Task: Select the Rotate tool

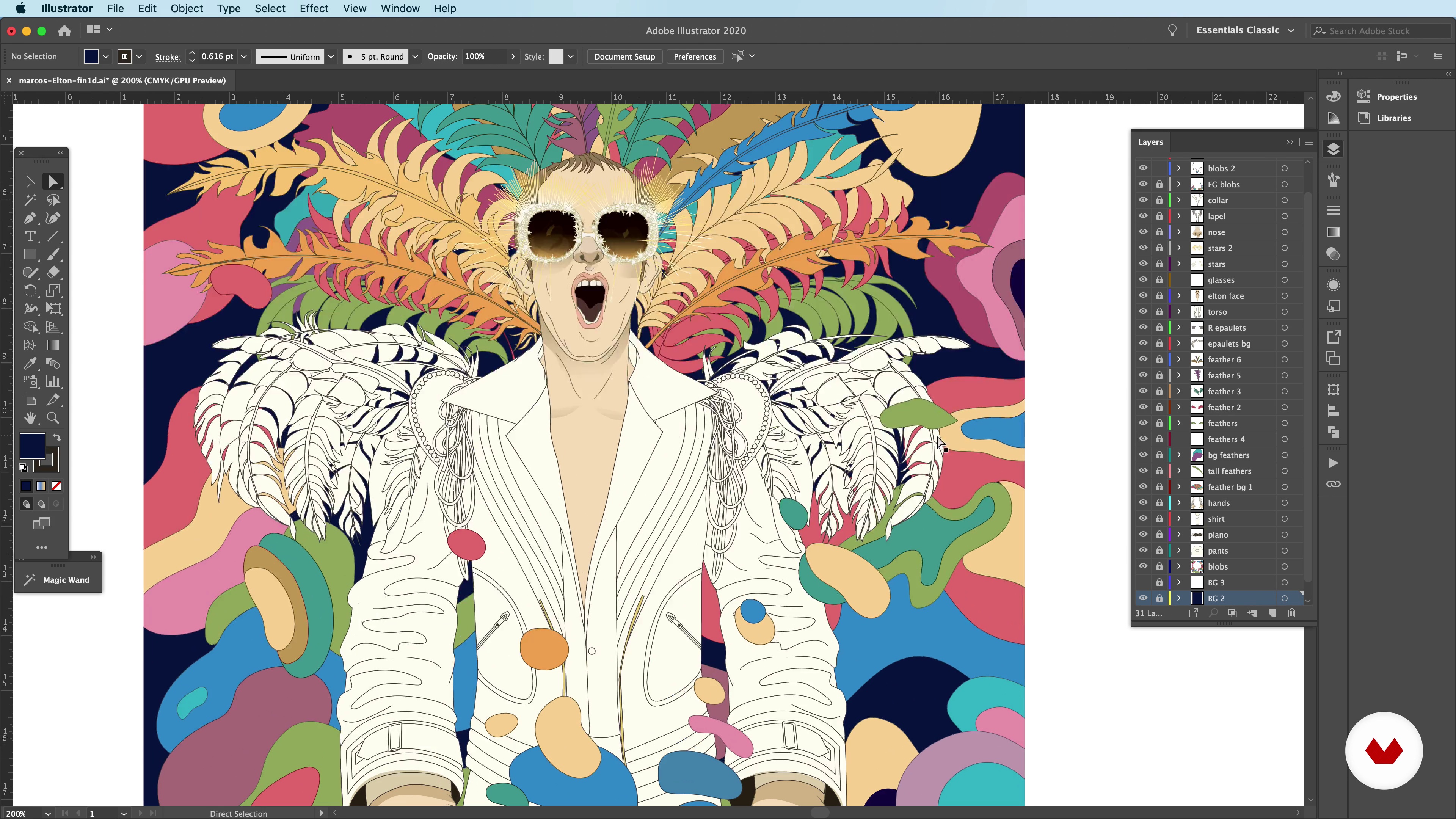Action: pos(30,290)
